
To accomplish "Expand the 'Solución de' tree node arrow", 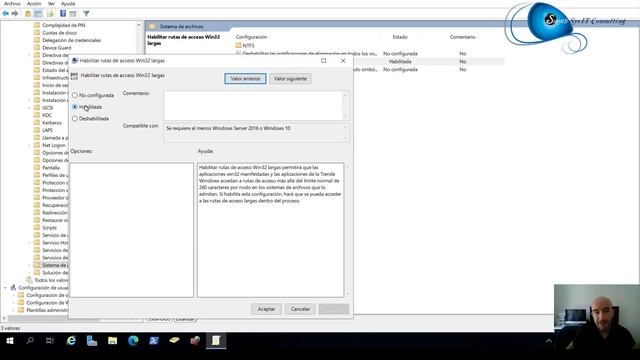I will click(x=29, y=273).
